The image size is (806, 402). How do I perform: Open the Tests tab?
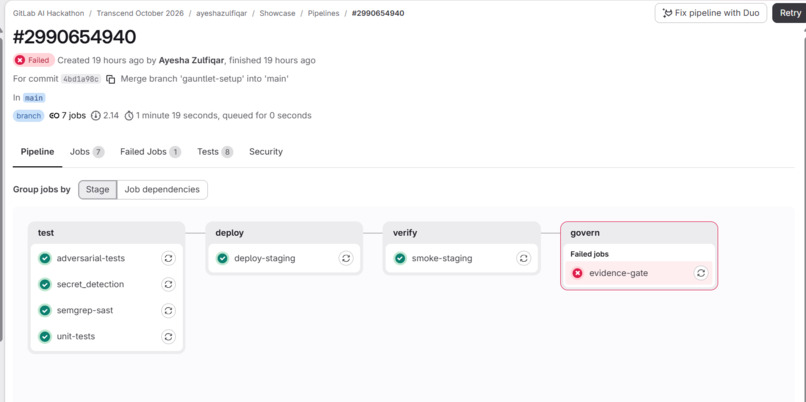pos(215,152)
